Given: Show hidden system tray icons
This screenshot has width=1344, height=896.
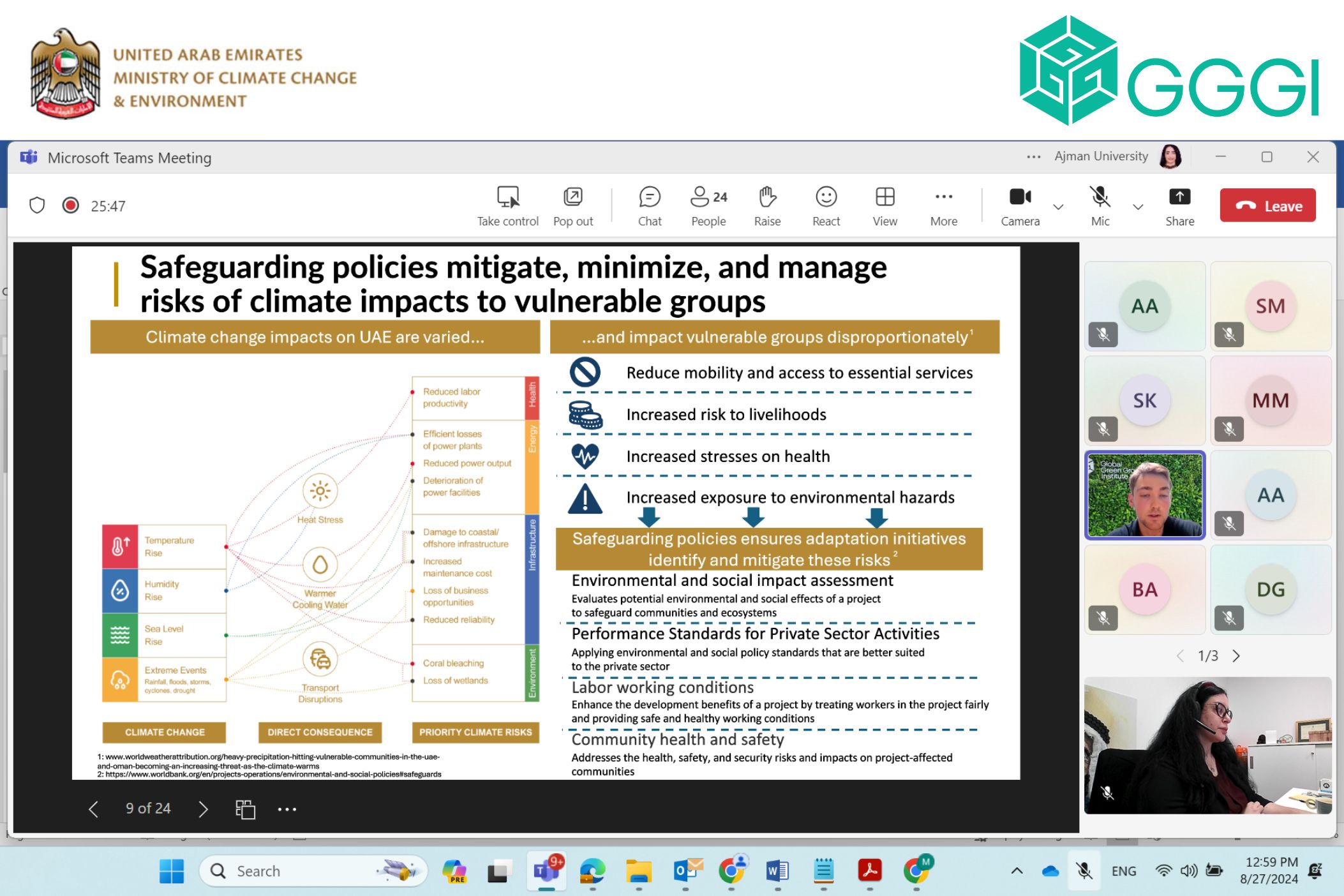Looking at the screenshot, I should click(x=1017, y=870).
